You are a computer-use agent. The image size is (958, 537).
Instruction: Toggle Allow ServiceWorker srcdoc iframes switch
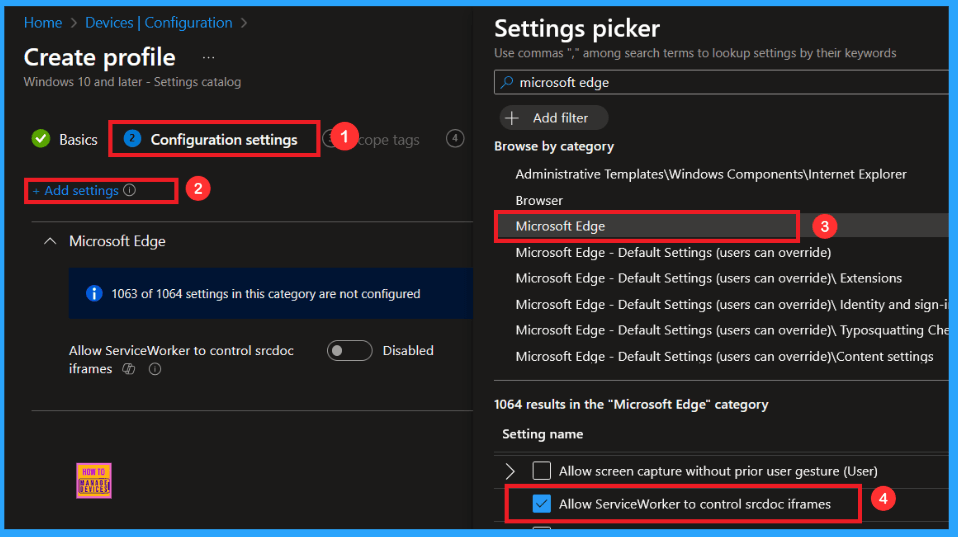pyautogui.click(x=349, y=351)
